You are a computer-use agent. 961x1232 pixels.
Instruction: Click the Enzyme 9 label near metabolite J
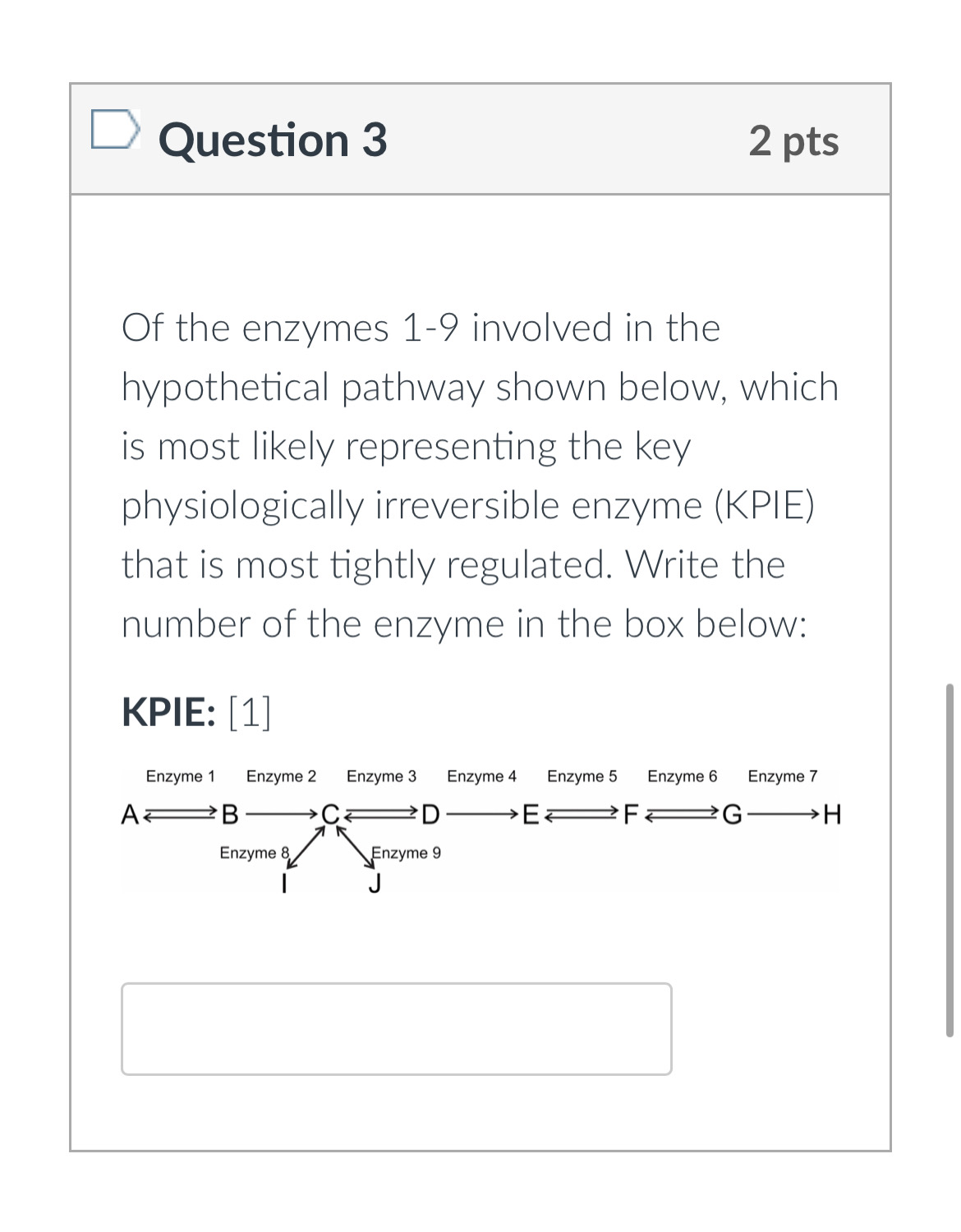405,853
